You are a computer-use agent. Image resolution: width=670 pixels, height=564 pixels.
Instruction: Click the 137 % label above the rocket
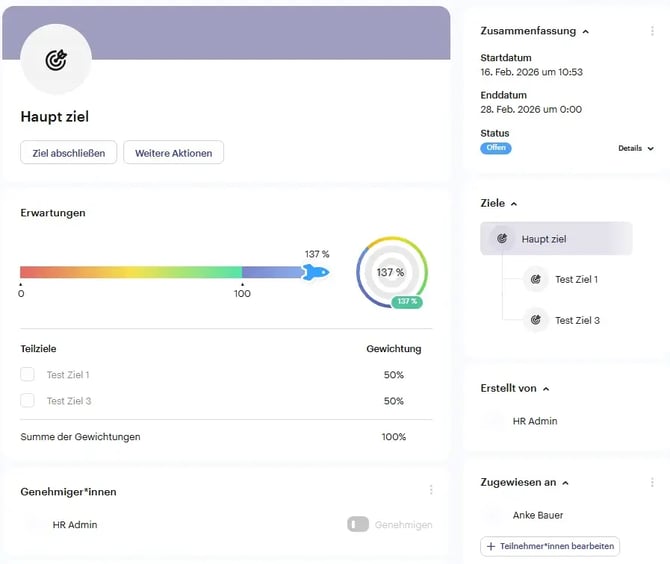pos(317,254)
